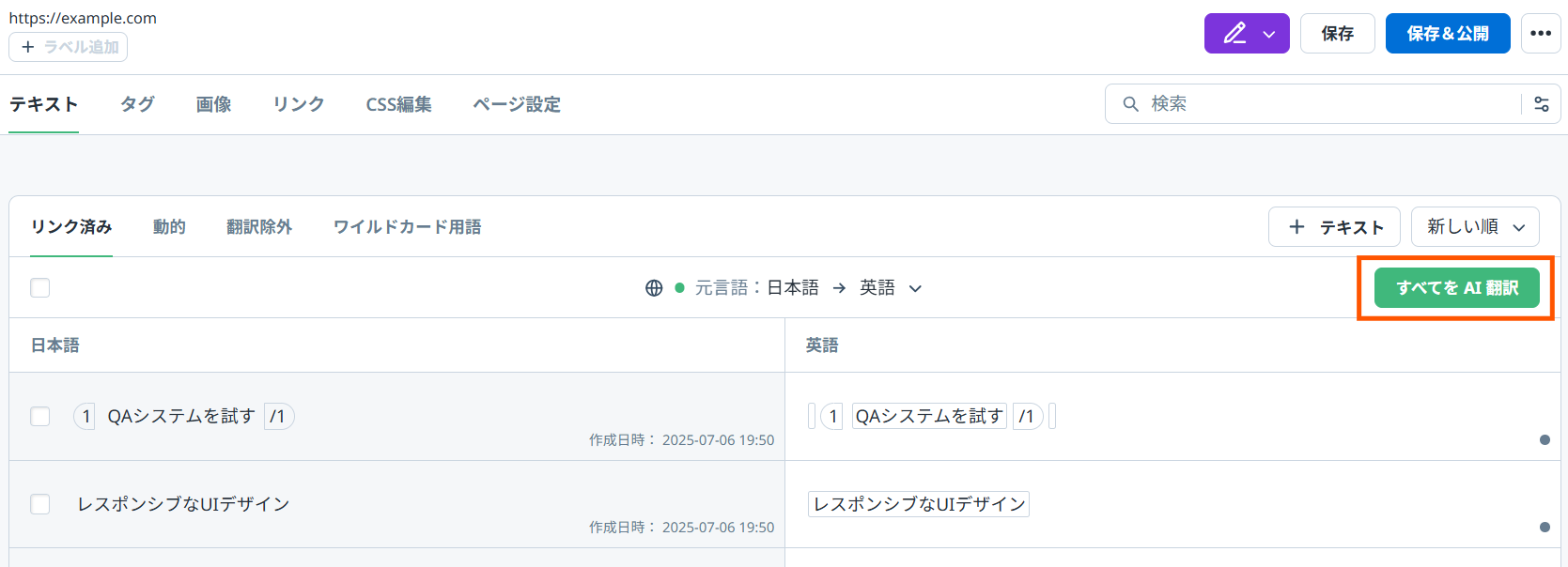This screenshot has height=567, width=1568.
Task: Check the レスポンシブなUIデザイン row checkbox
Action: coord(40,504)
